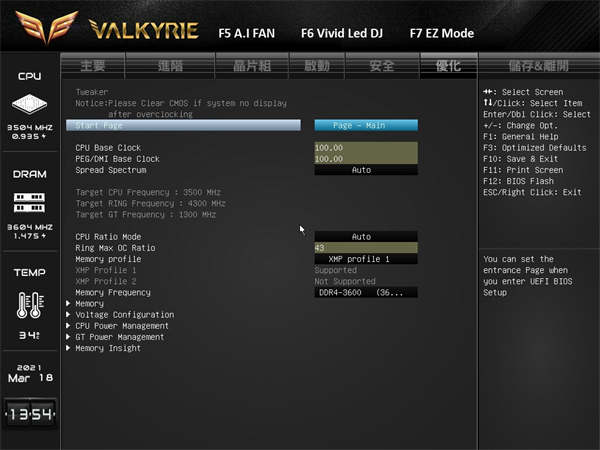Screen dimensions: 600x450
Task: Open Memory Frequency DDR4-3600 dropdown
Action: click(366, 292)
